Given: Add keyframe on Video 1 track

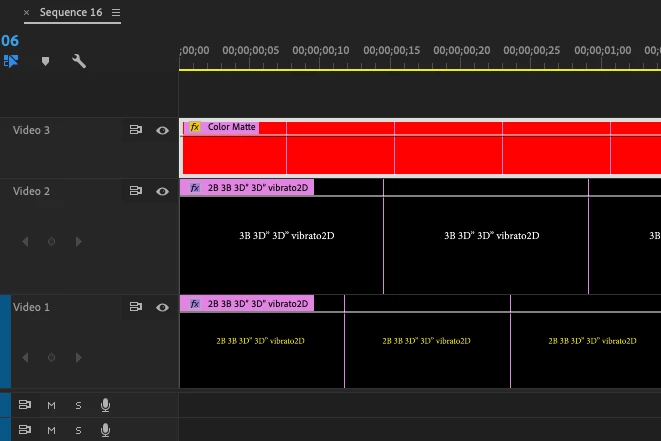Looking at the screenshot, I should [x=51, y=358].
